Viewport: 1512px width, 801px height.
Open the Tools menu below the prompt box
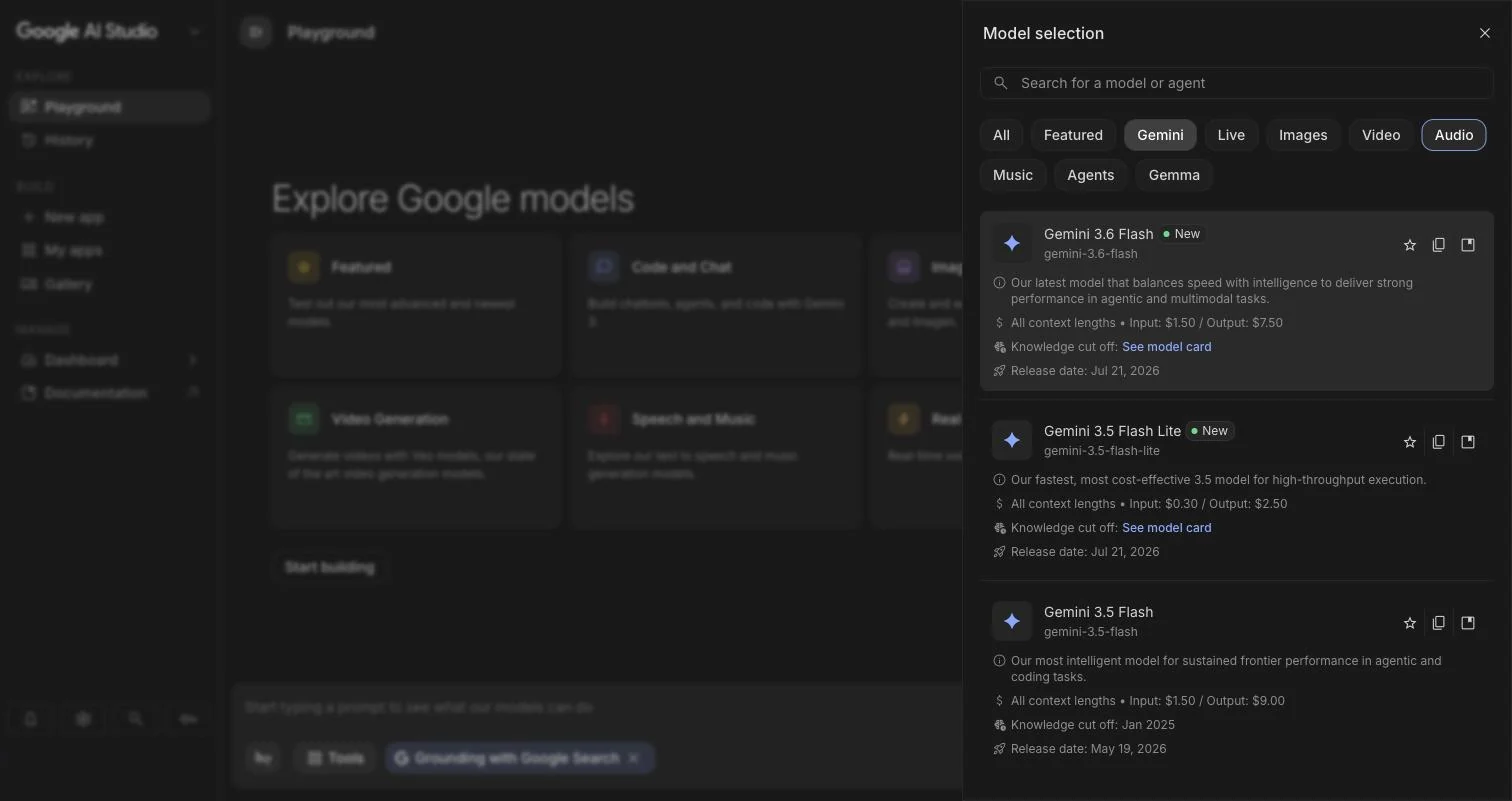[335, 758]
